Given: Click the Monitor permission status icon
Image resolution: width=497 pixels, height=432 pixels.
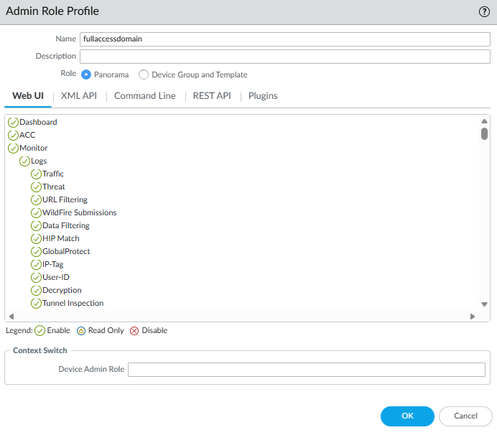Looking at the screenshot, I should pos(13,148).
